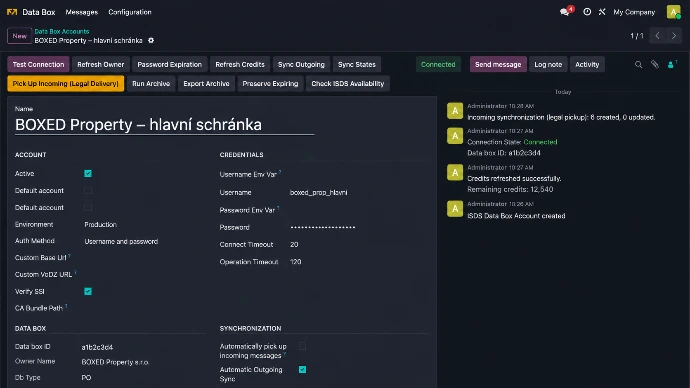Image resolution: width=690 pixels, height=388 pixels.
Task: Click Export Archive button
Action: [206, 84]
